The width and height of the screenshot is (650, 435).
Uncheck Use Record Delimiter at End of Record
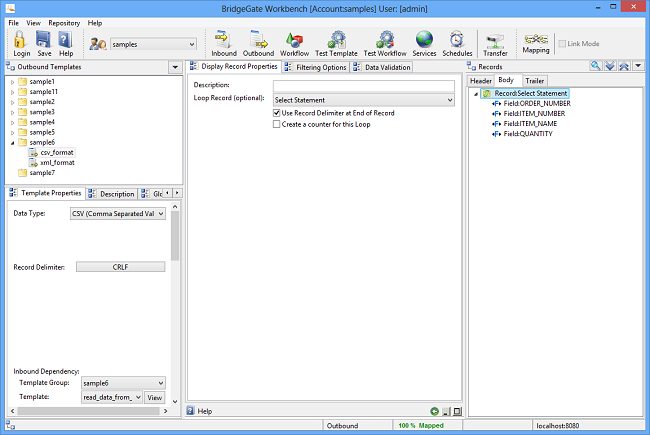tap(276, 113)
